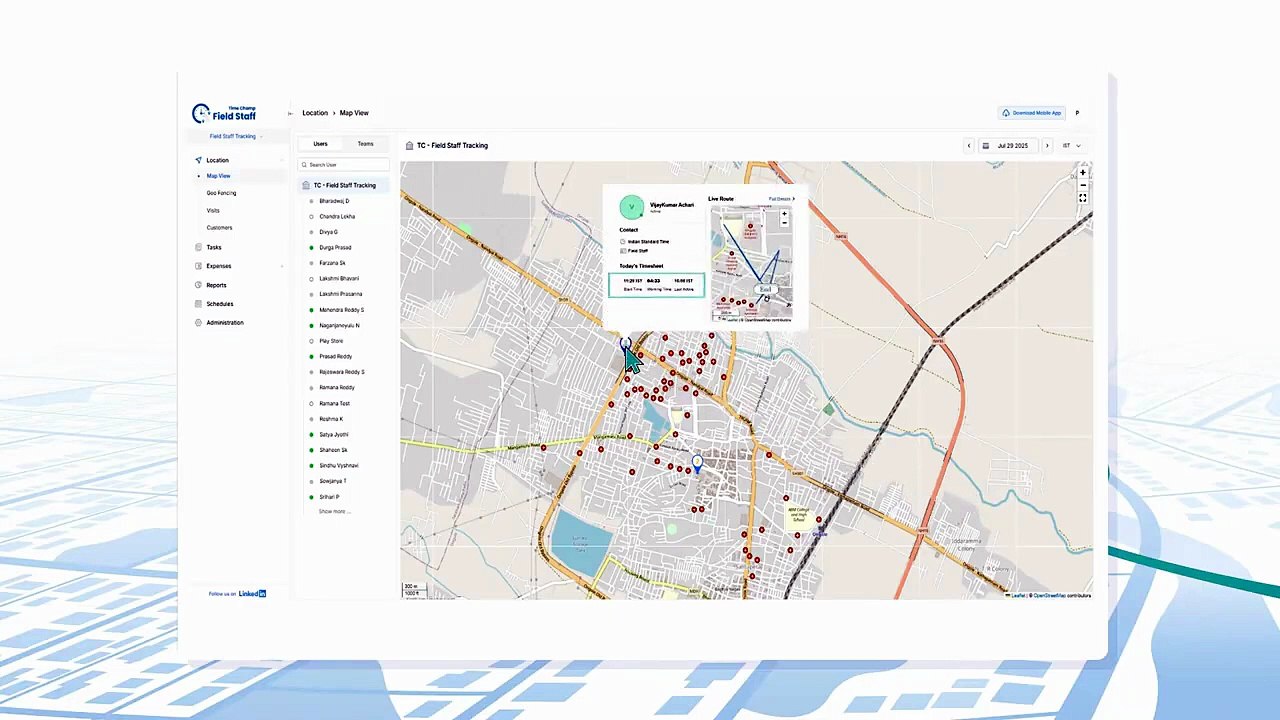1280x720 pixels.
Task: Toggle fullscreen on main map
Action: pos(1083,198)
